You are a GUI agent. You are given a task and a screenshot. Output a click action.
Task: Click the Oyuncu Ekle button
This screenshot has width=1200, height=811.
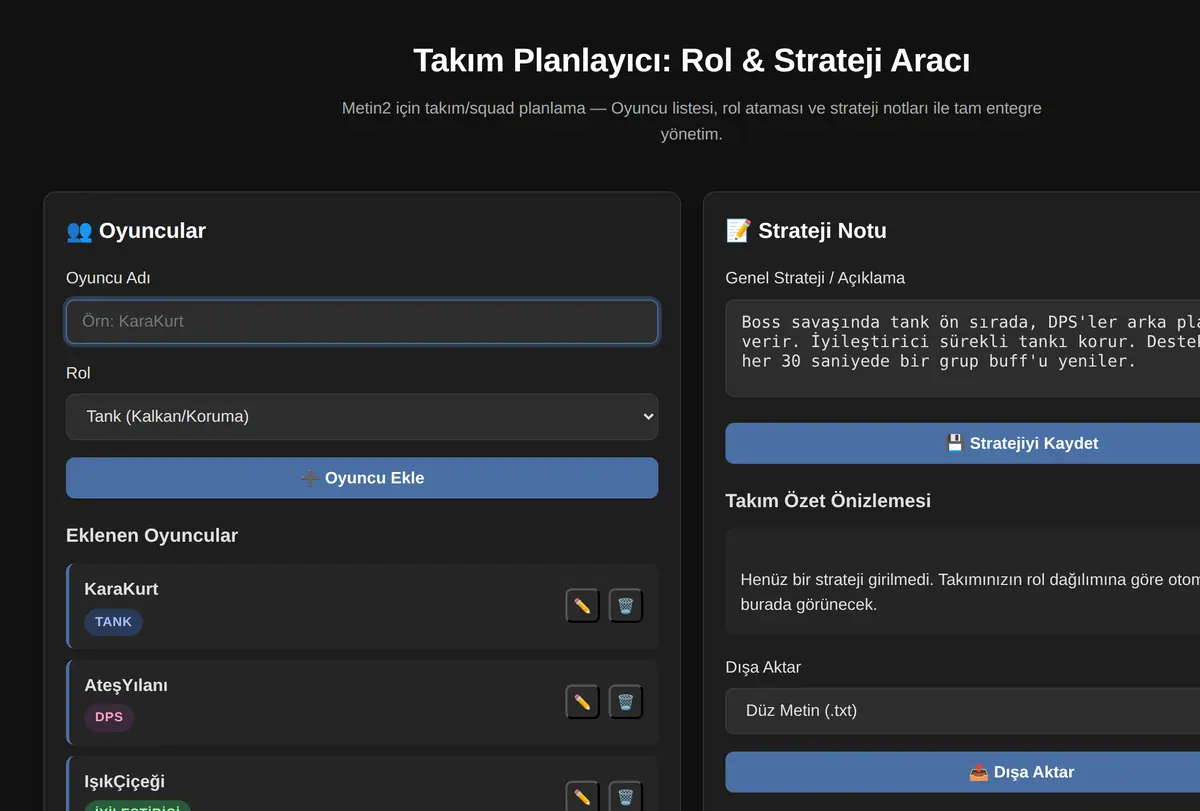click(362, 478)
